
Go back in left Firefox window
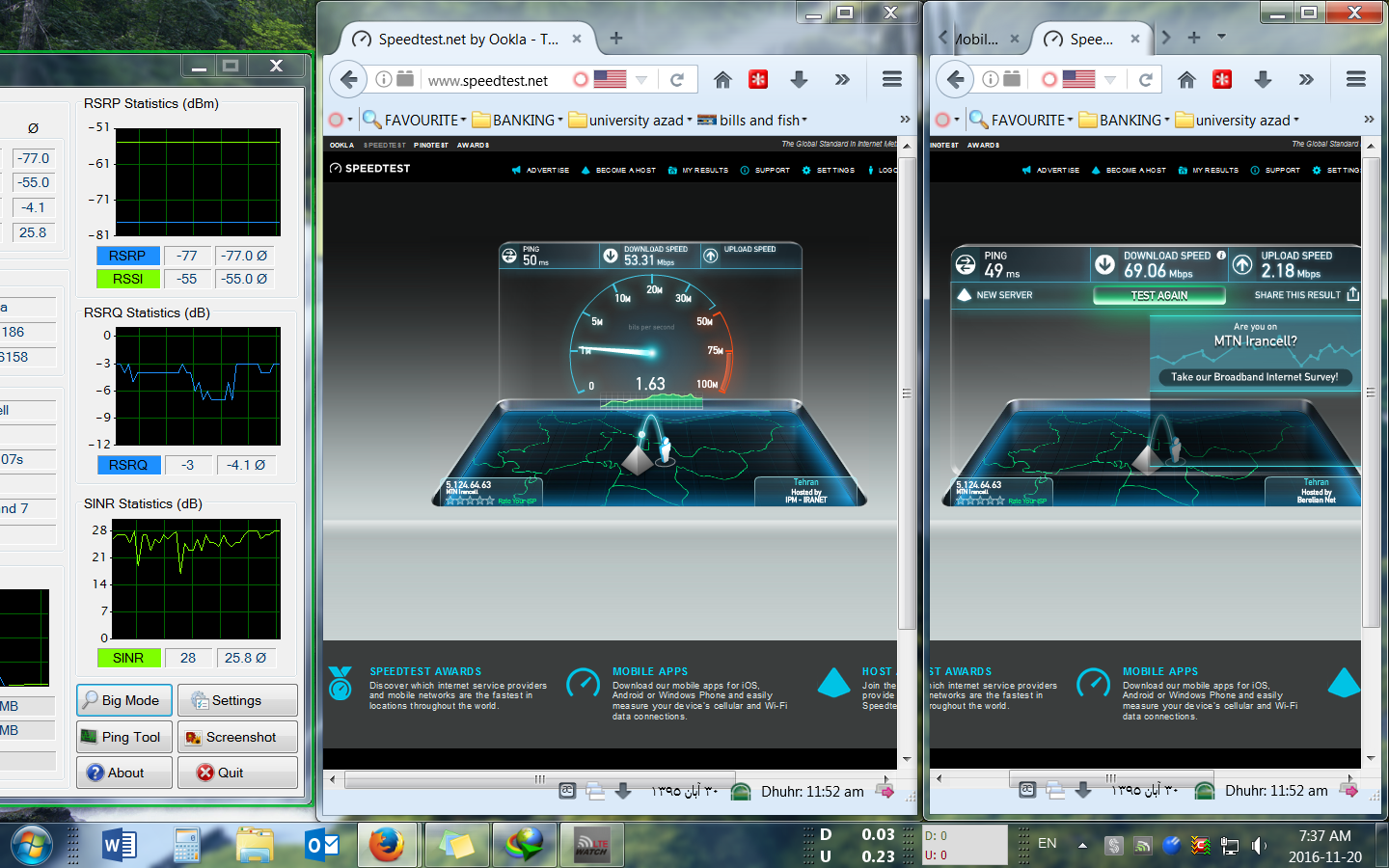[349, 79]
